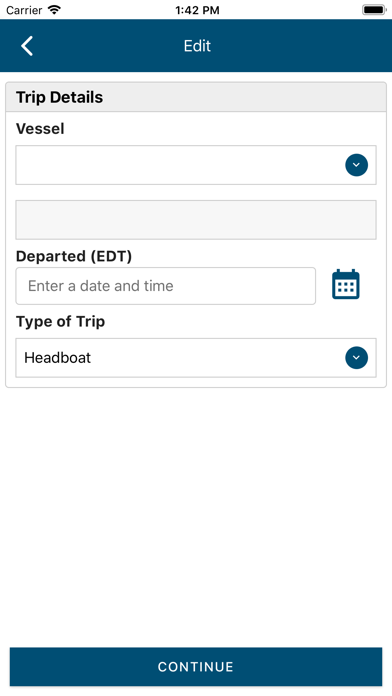This screenshot has width=392, height=696.
Task: Tap the Vessel dropdown chevron icon
Action: [x=356, y=165]
